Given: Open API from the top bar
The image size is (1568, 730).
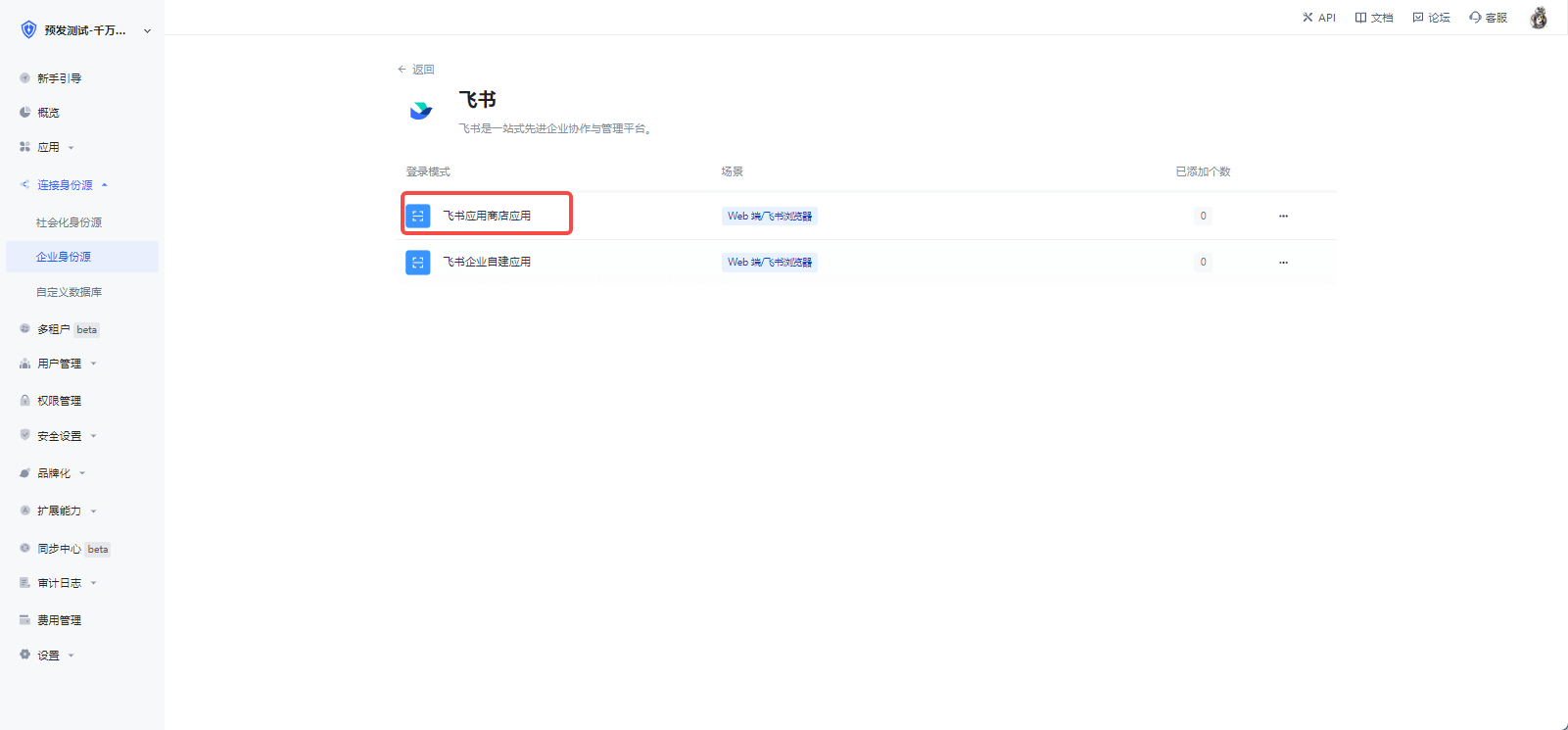Looking at the screenshot, I should coord(1319,18).
